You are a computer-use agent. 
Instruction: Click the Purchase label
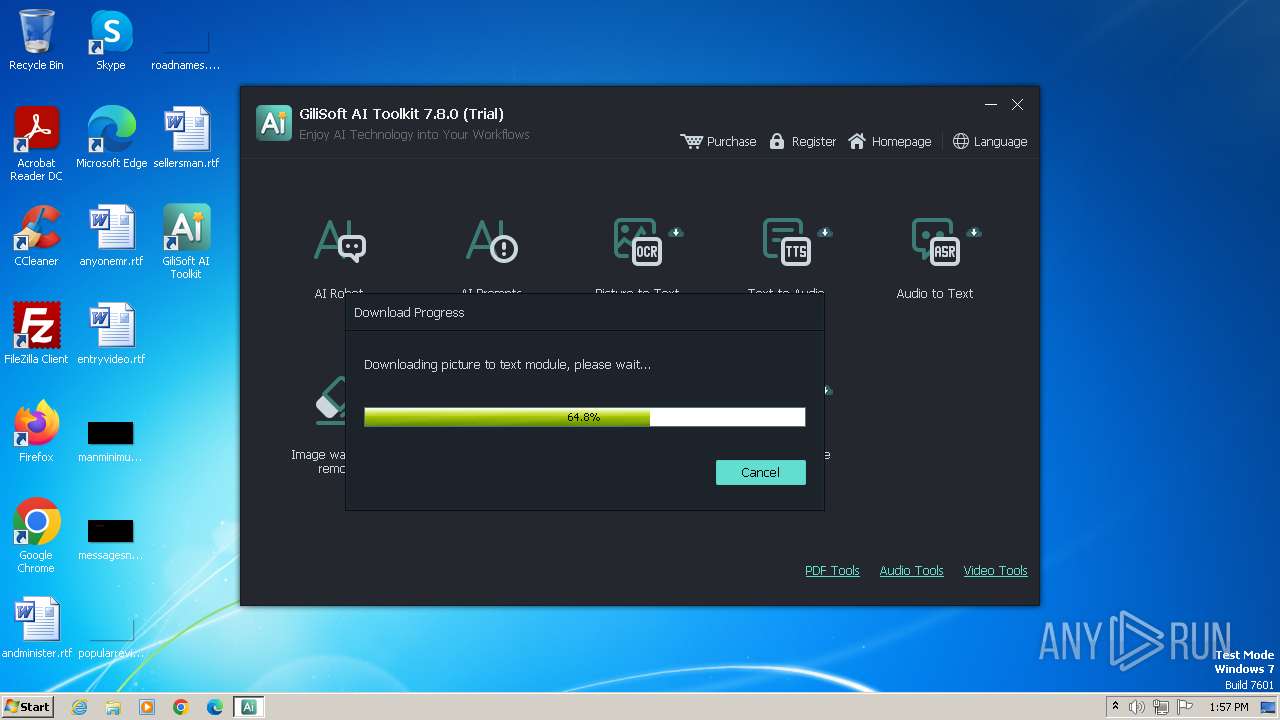point(731,141)
